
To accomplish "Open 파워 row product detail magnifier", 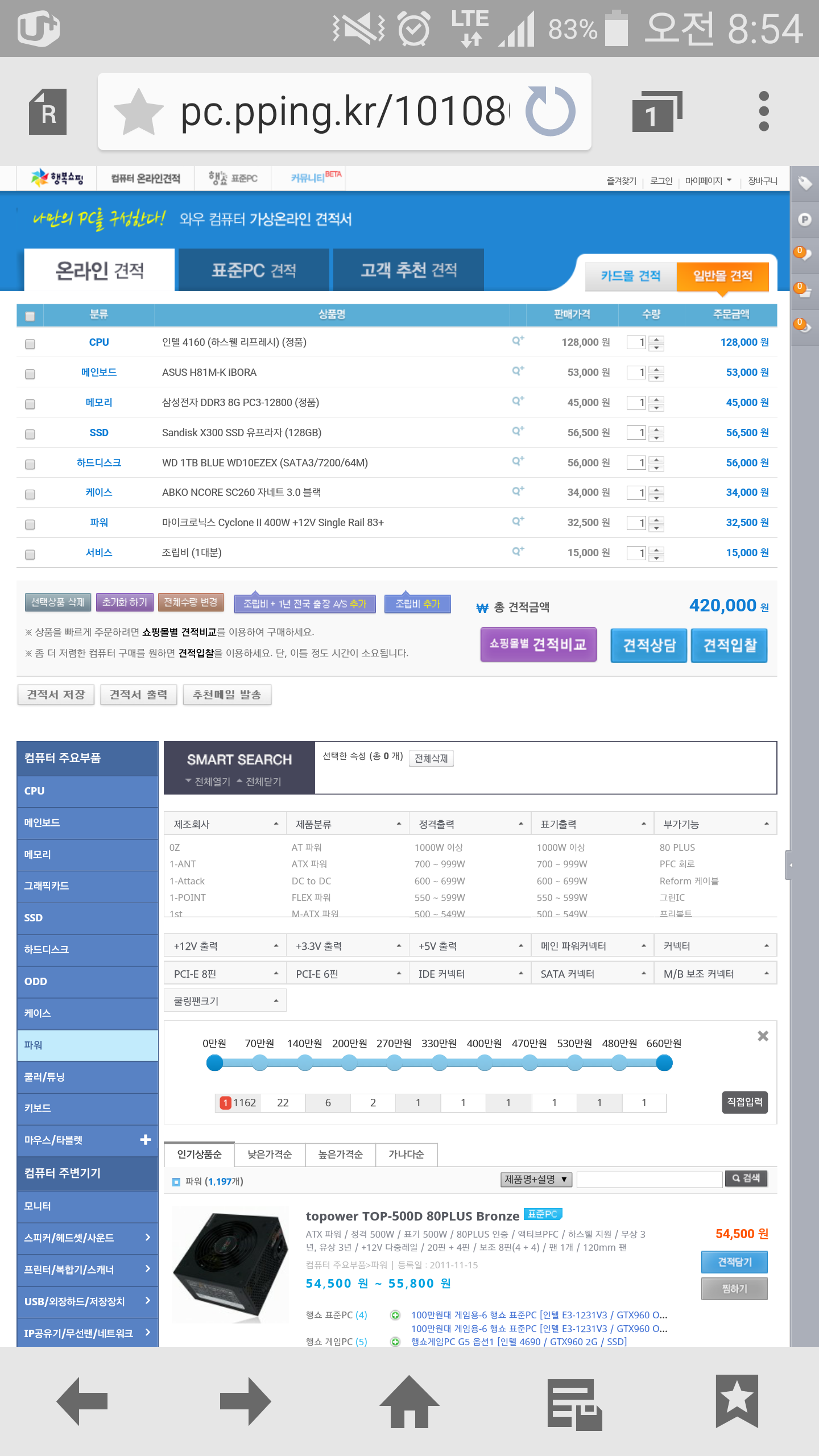I will 518,521.
